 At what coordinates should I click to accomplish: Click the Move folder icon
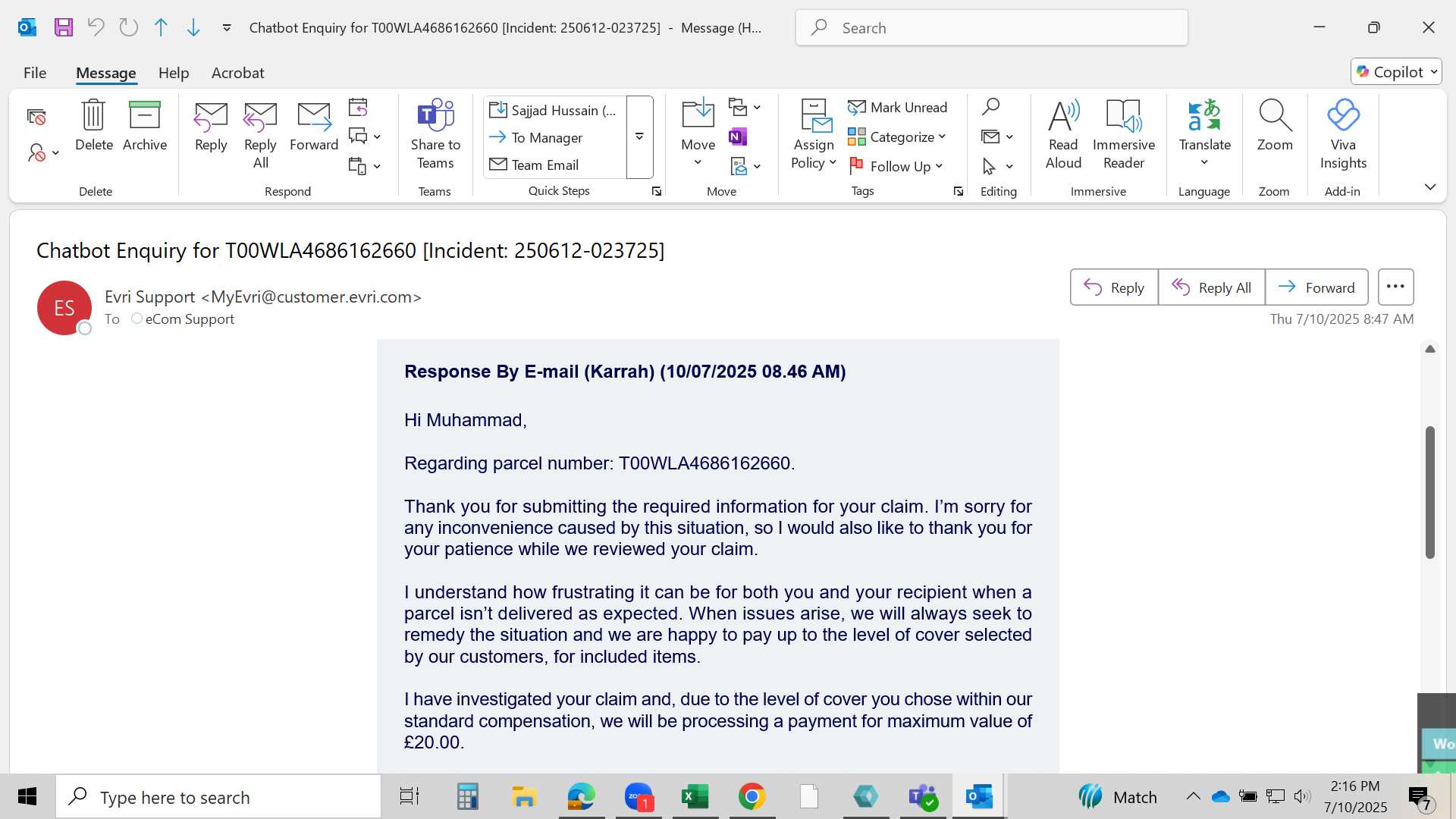pyautogui.click(x=698, y=115)
